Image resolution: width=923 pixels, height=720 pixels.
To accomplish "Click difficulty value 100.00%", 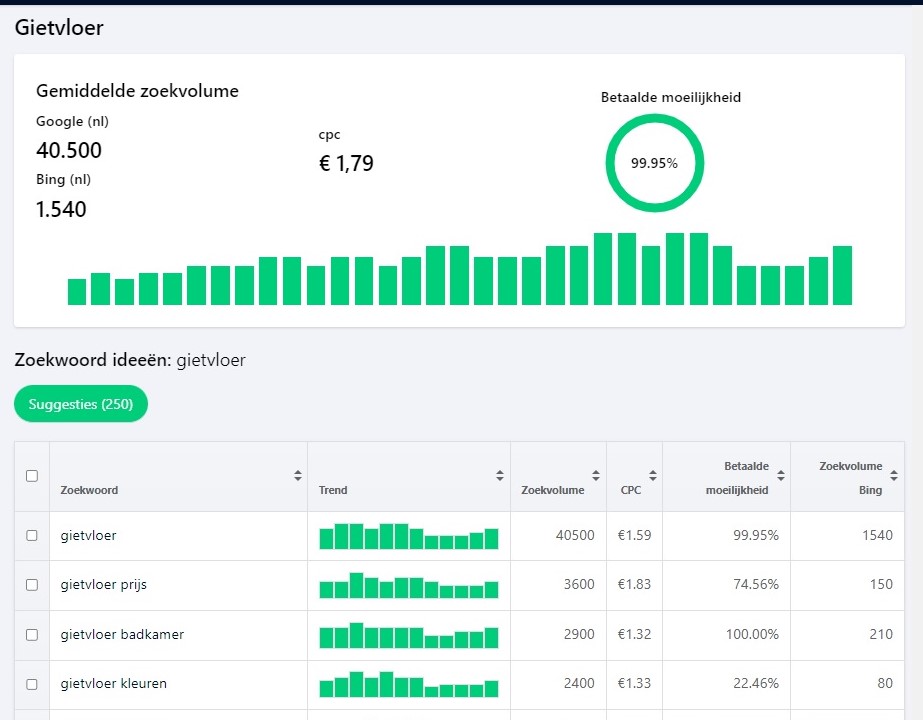I will point(752,635).
